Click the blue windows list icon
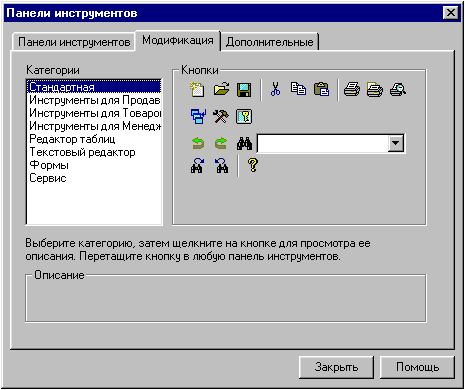 198,116
